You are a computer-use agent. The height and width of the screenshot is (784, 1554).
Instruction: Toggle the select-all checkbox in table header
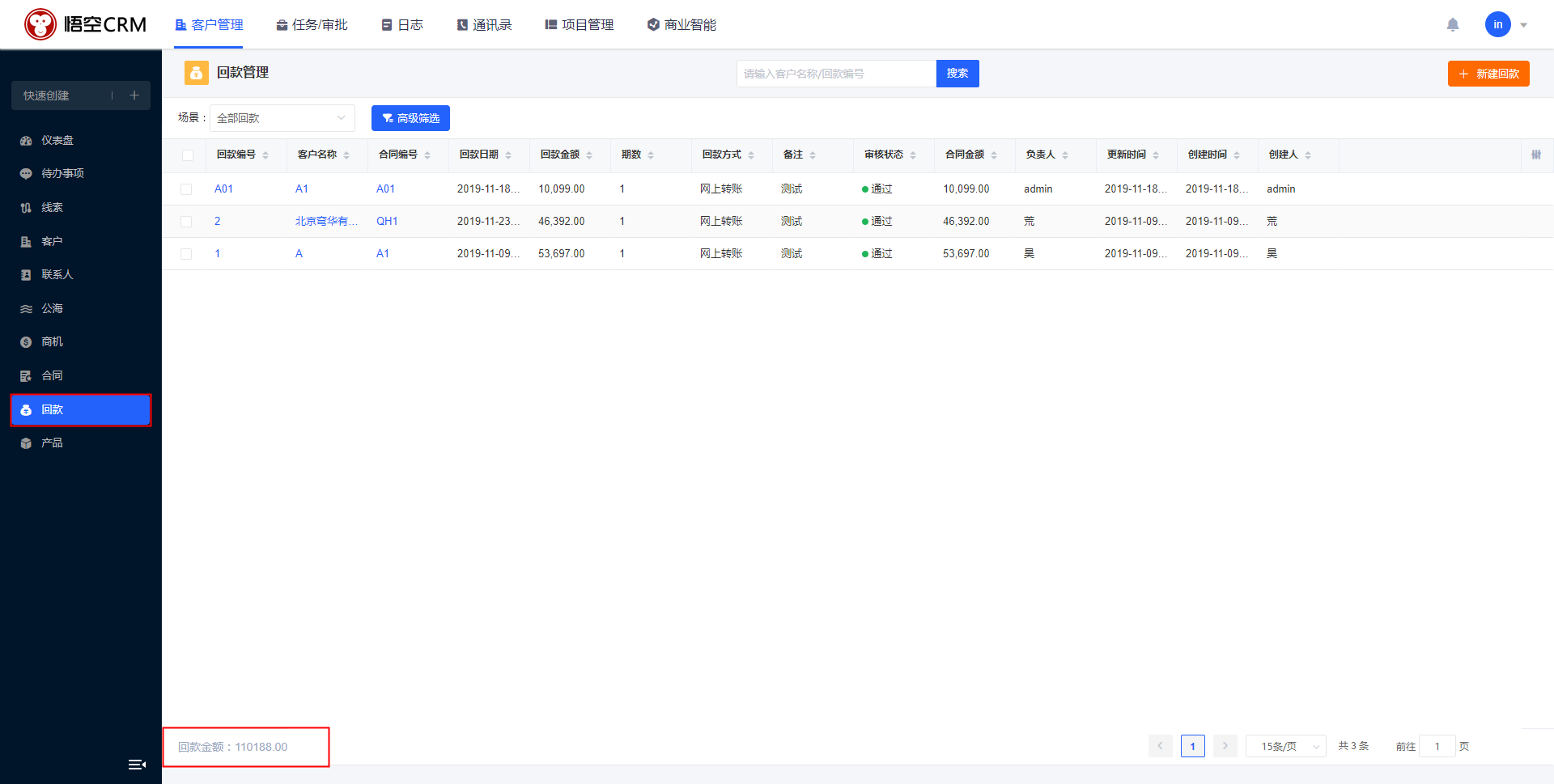tap(188, 155)
